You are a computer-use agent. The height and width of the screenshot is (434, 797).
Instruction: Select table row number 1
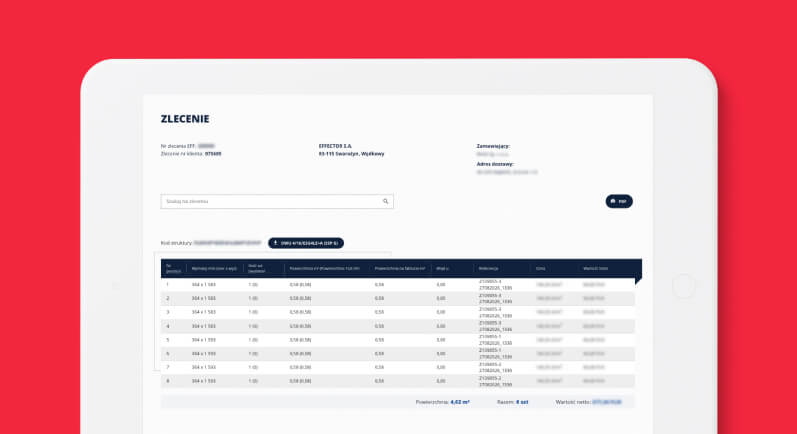pyautogui.click(x=398, y=285)
